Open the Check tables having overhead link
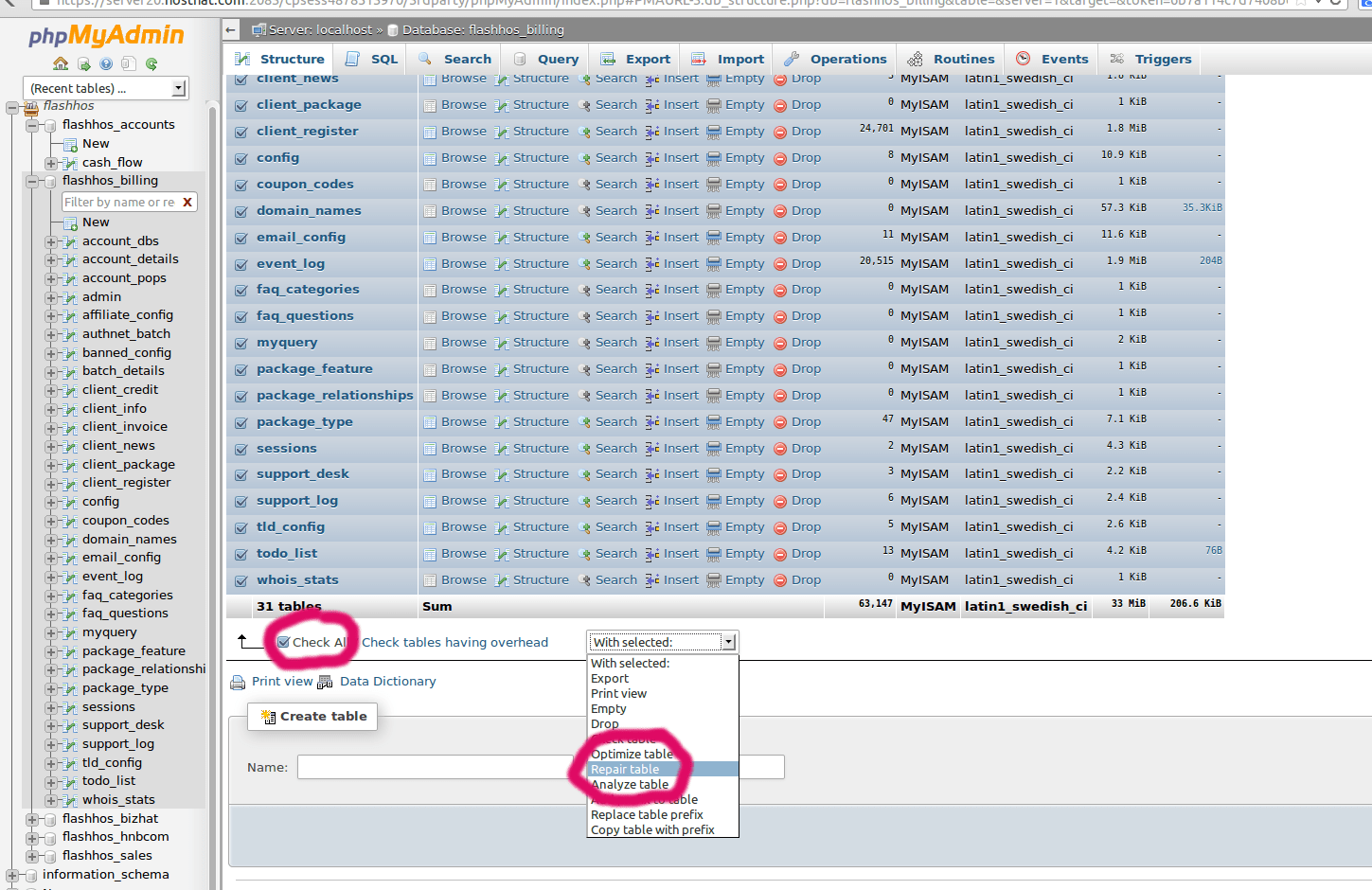The width and height of the screenshot is (1372, 890). (455, 641)
